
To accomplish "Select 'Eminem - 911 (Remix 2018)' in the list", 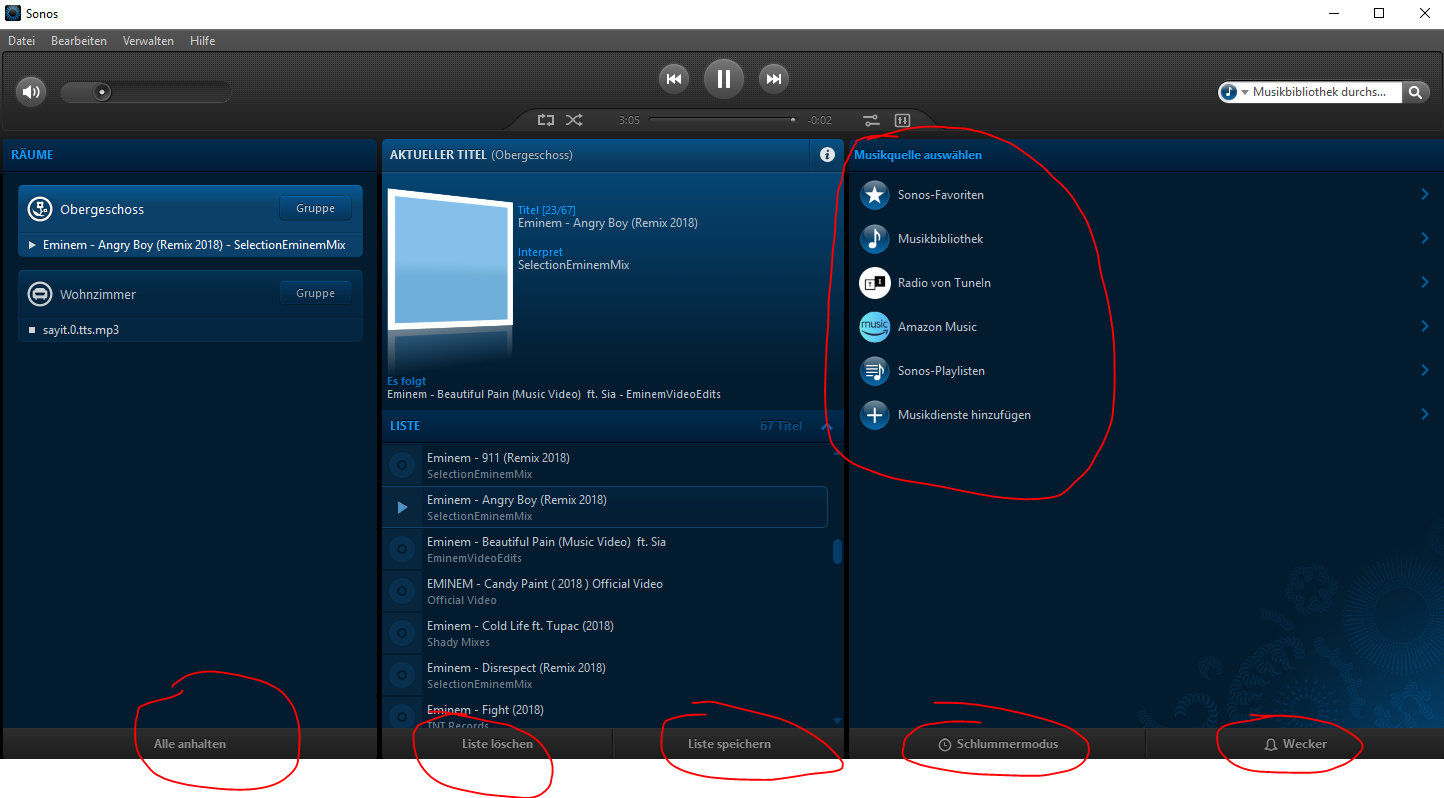I will coord(604,466).
